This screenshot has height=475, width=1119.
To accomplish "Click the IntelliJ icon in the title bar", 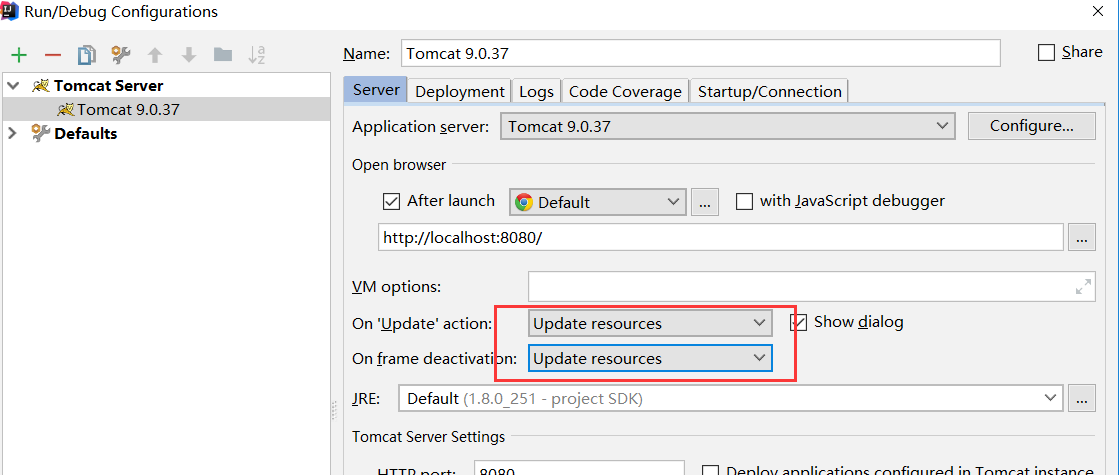I will [9, 11].
